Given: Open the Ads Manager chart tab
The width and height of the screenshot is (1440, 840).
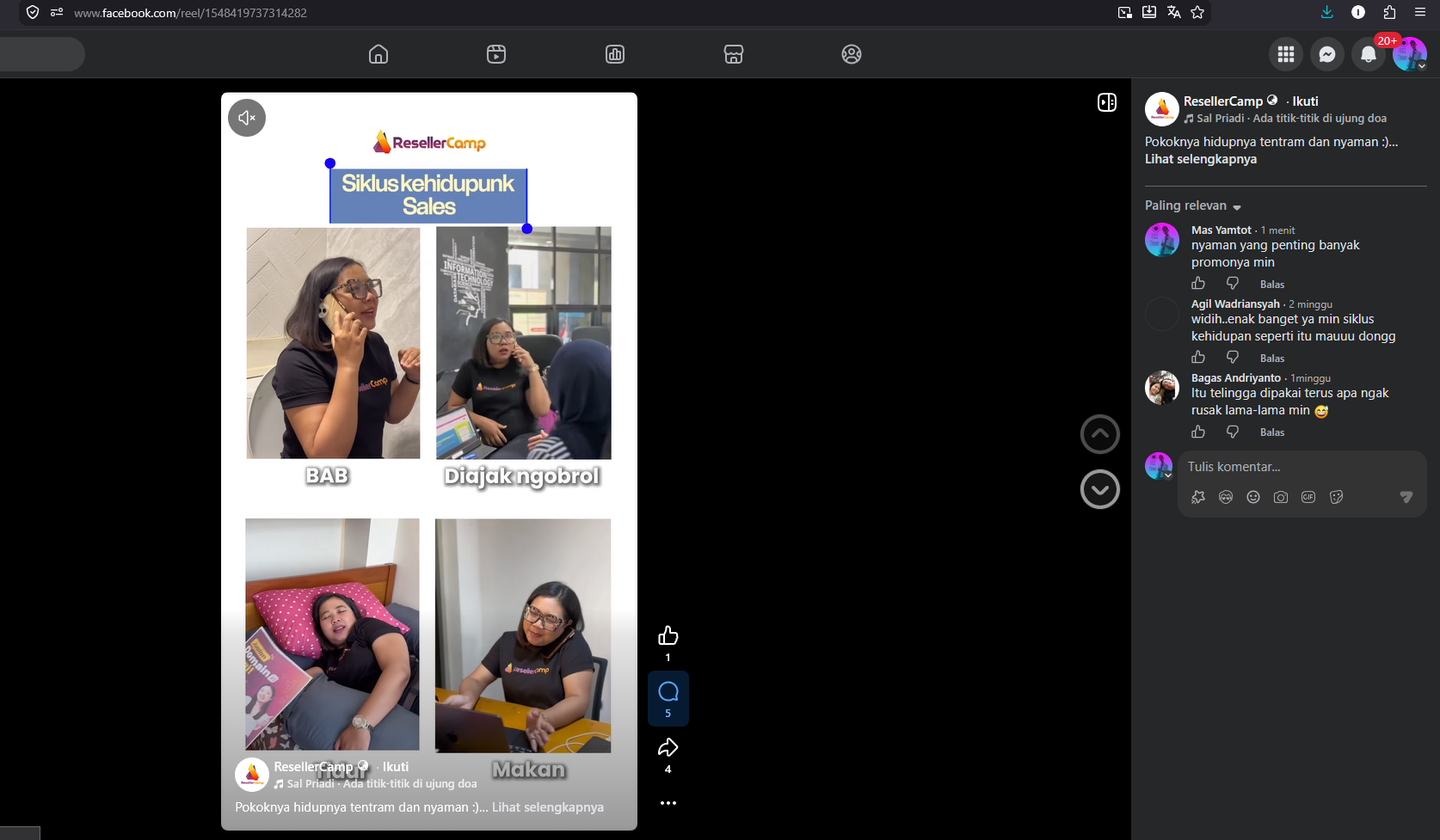Looking at the screenshot, I should coord(615,54).
